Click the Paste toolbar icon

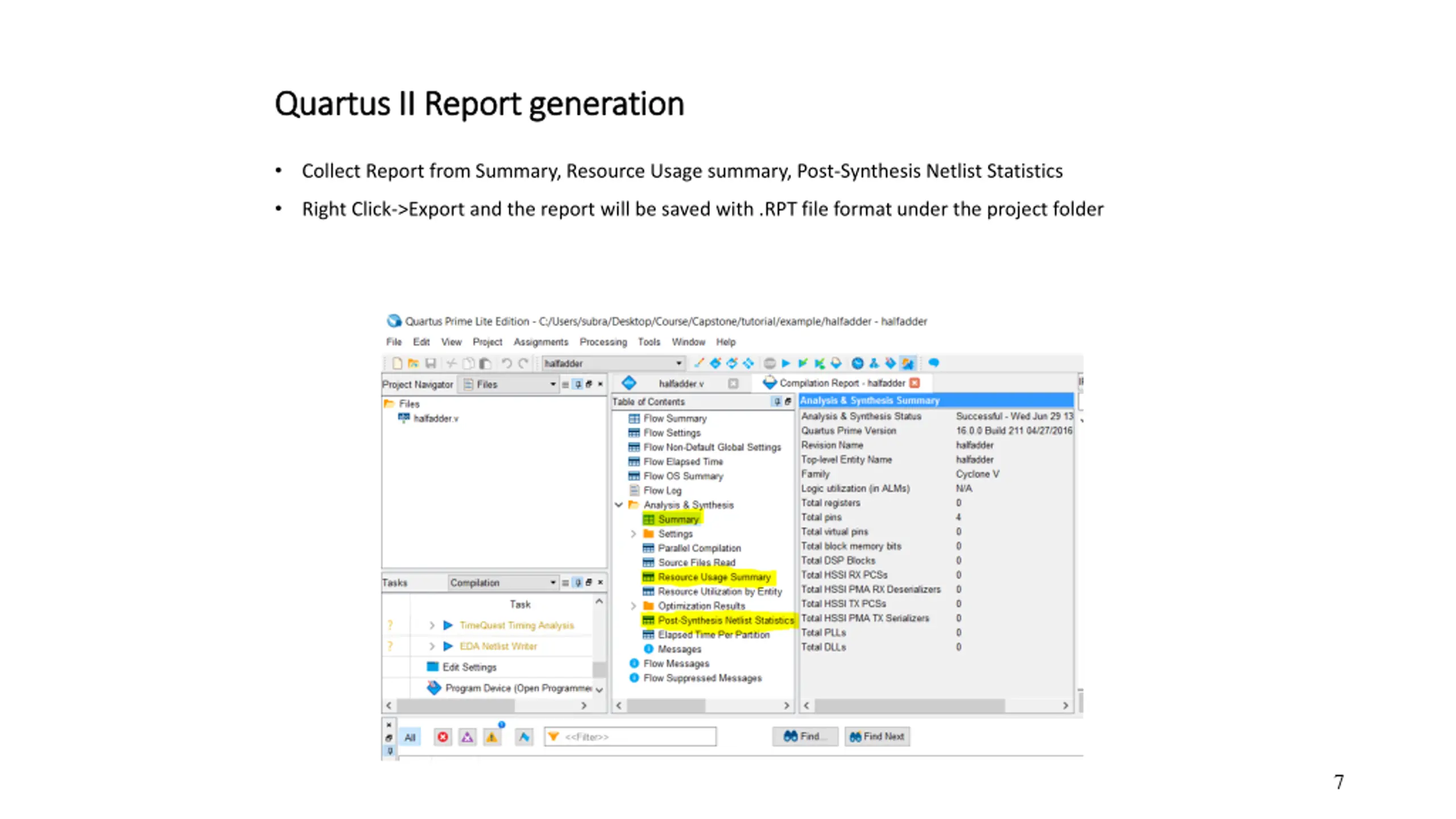click(485, 363)
